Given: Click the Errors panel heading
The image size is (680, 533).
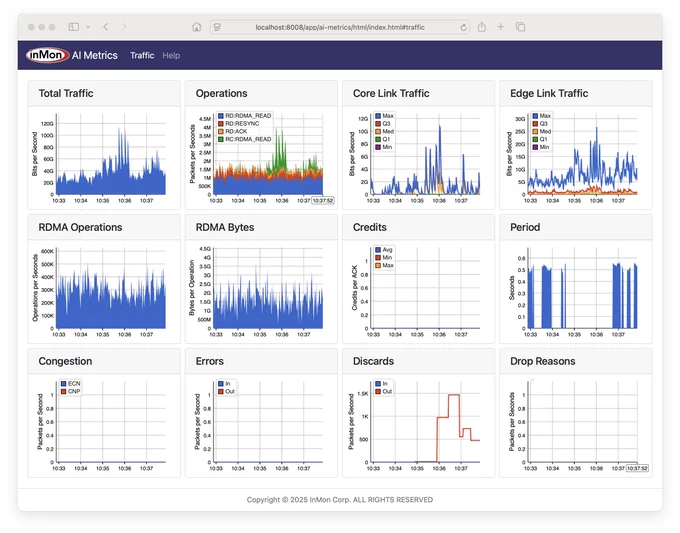Looking at the screenshot, I should 209,361.
